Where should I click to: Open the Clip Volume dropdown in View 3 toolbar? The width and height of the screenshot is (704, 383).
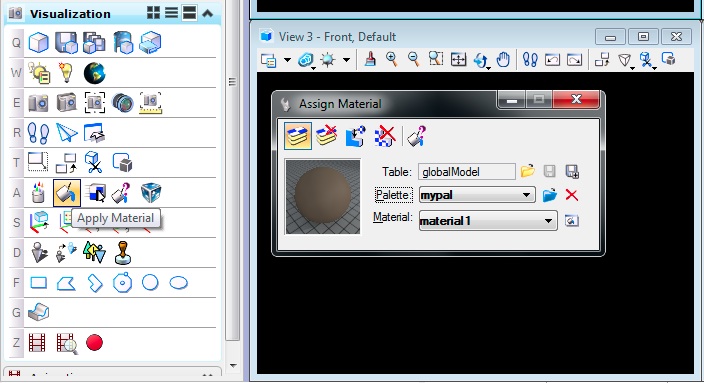pyautogui.click(x=647, y=60)
